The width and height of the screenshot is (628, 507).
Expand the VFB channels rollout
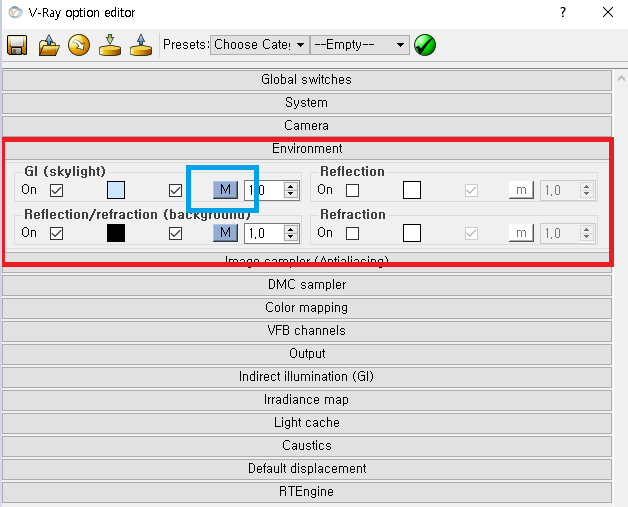tap(307, 331)
